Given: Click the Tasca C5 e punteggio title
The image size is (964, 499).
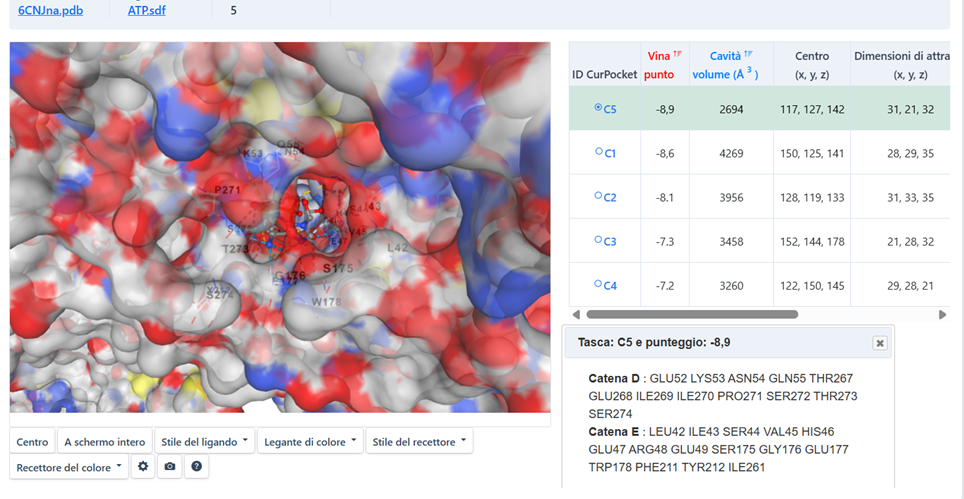Looking at the screenshot, I should [x=654, y=342].
